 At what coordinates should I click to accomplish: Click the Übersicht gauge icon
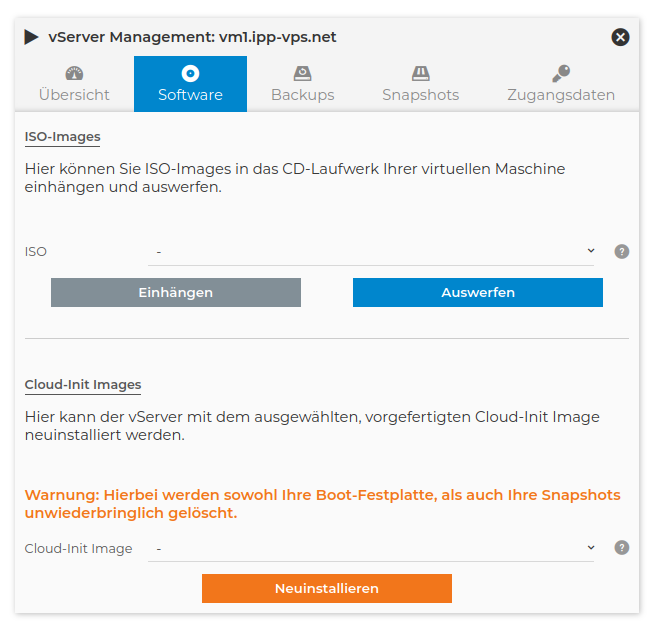coord(74,74)
